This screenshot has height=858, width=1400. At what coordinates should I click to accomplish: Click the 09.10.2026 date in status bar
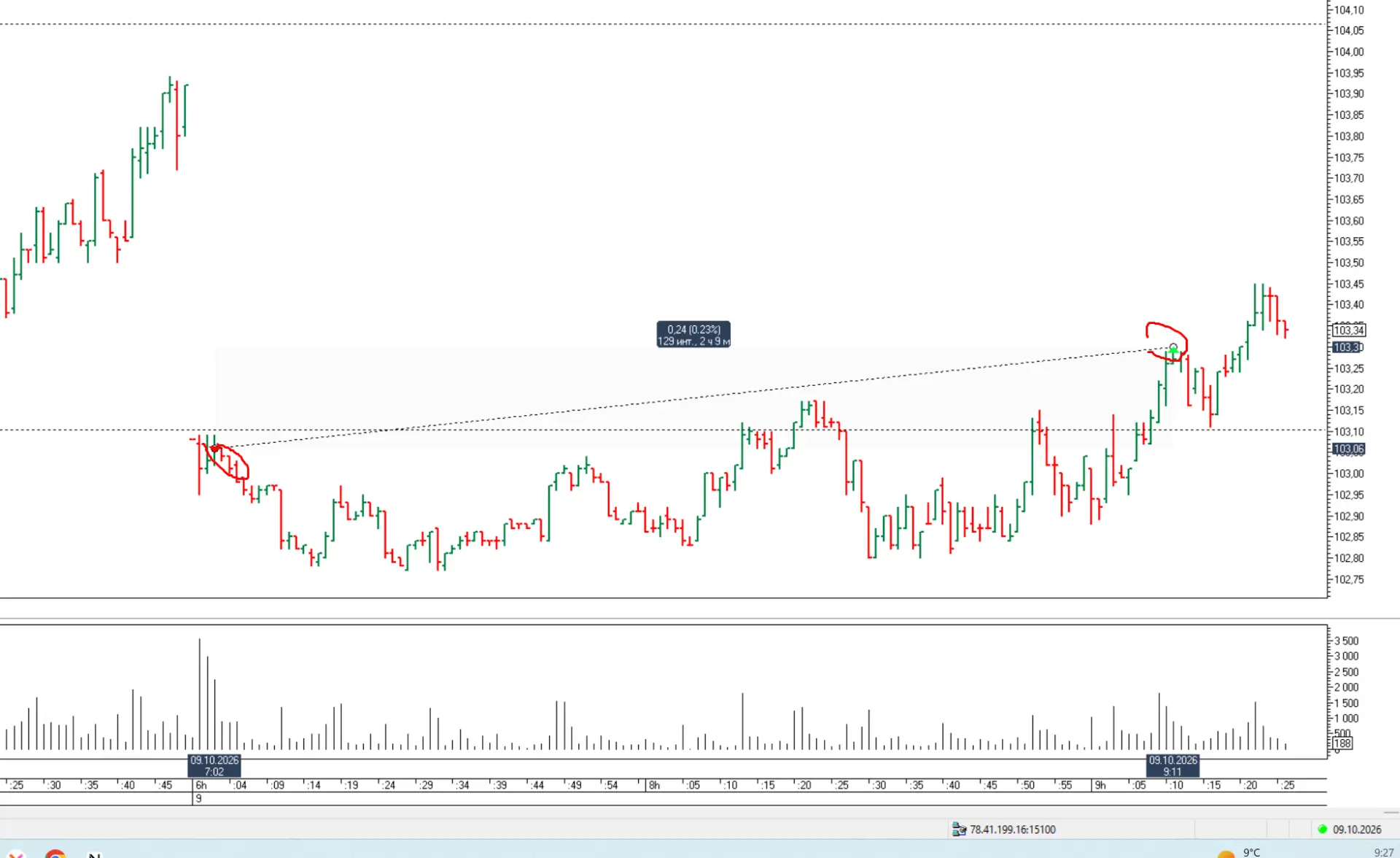[x=1357, y=830]
